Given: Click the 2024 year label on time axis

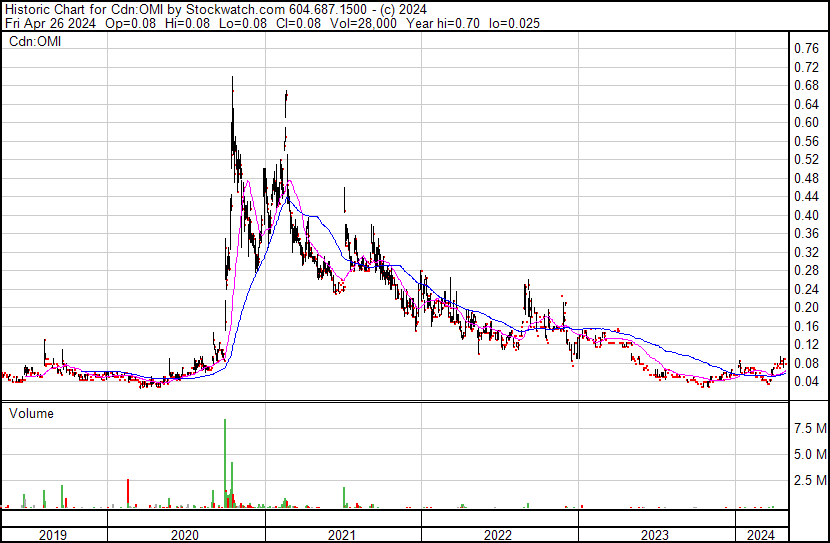Looking at the screenshot, I should (760, 535).
